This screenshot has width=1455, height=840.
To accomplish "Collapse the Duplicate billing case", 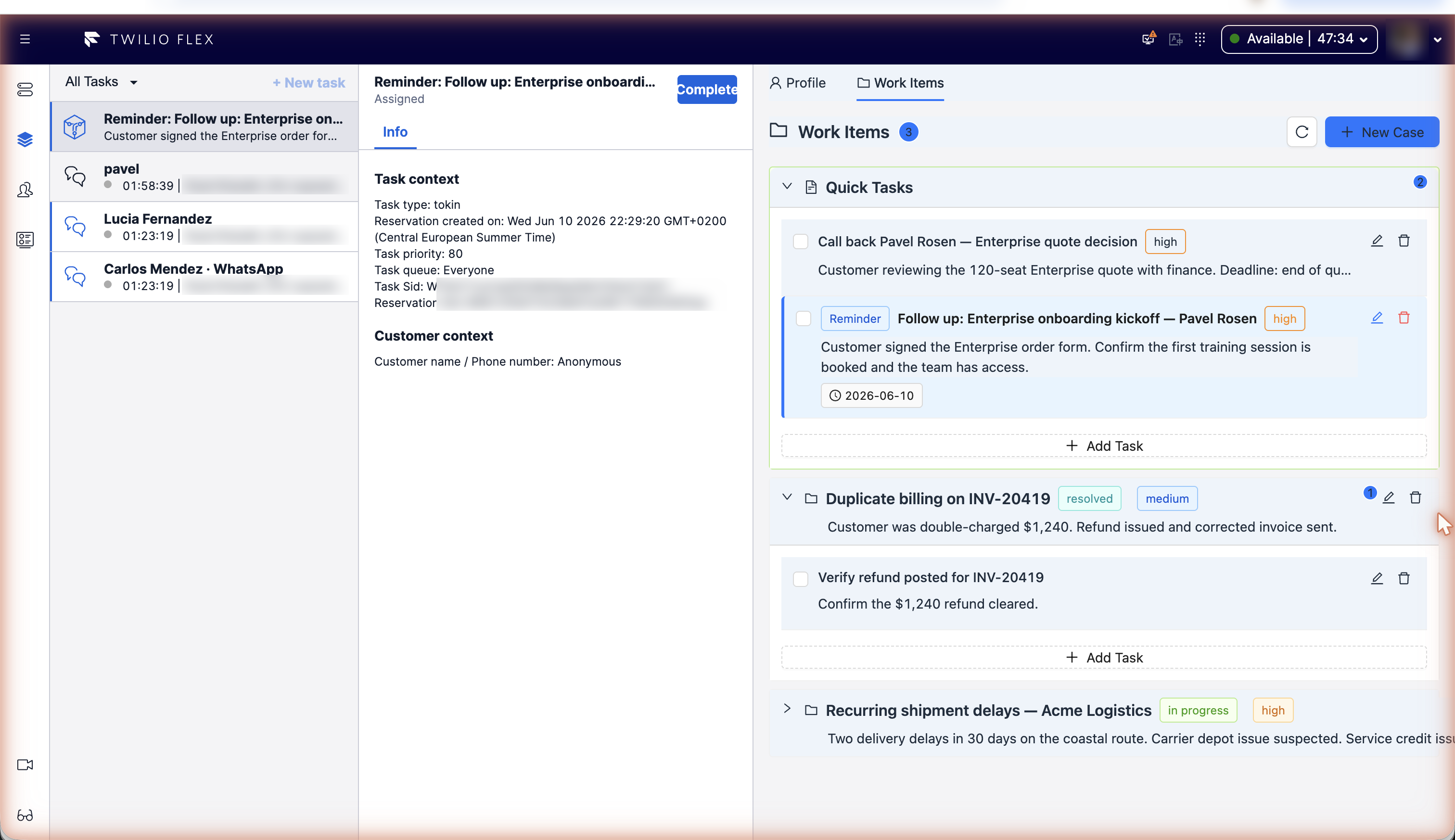I will click(787, 497).
